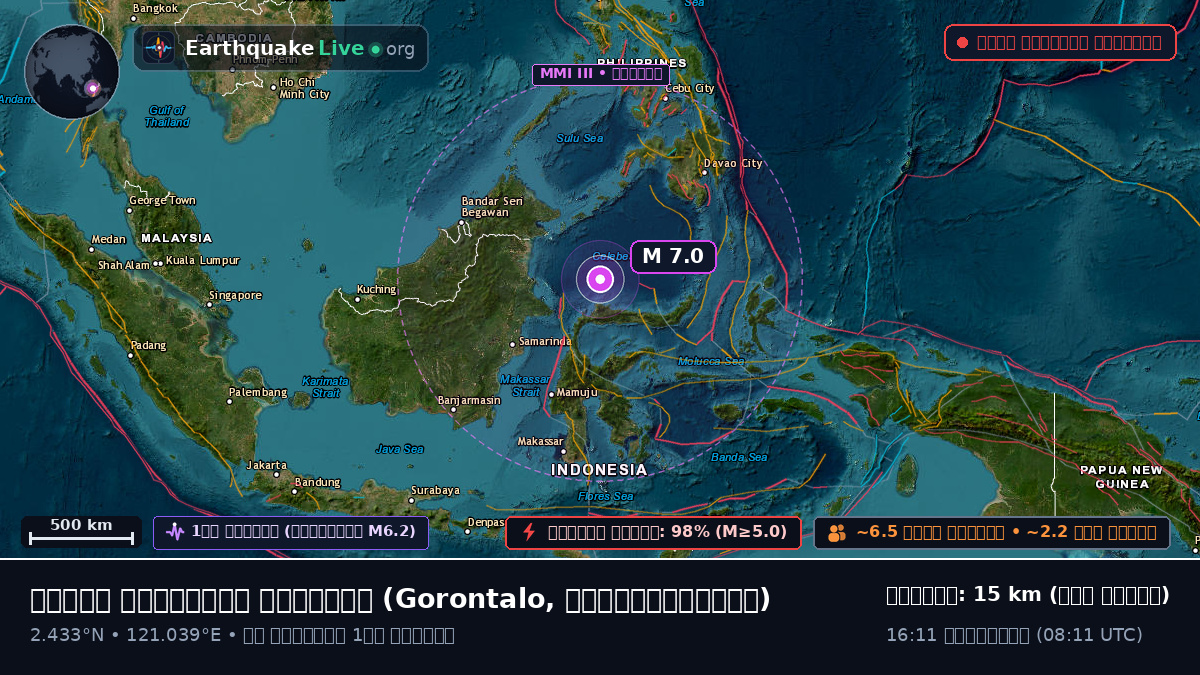Click the Padang city label
Screen dimensions: 1200x675
tap(148, 346)
